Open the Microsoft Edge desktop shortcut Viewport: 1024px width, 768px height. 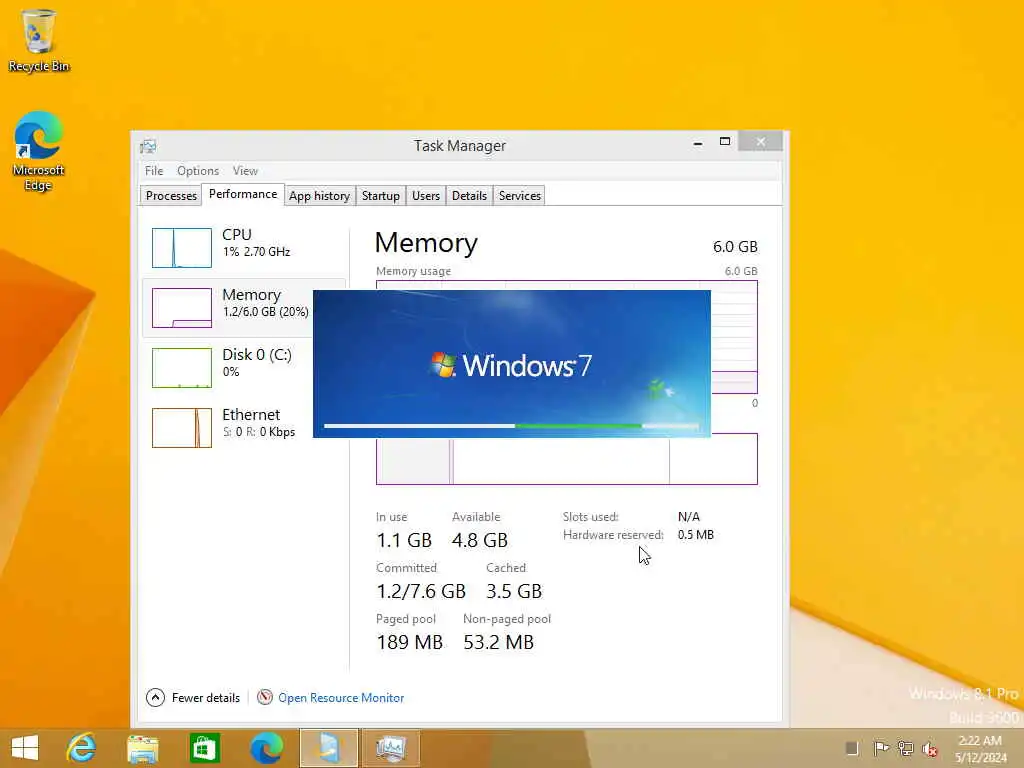39,151
